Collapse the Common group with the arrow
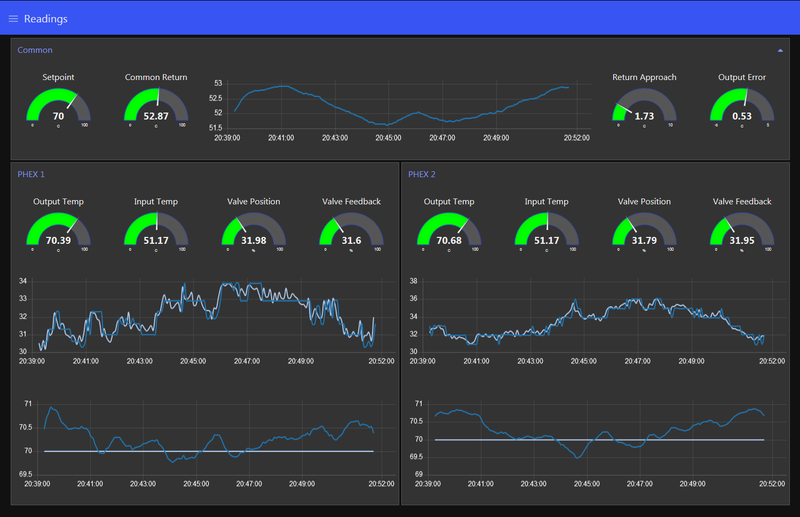 (780, 51)
